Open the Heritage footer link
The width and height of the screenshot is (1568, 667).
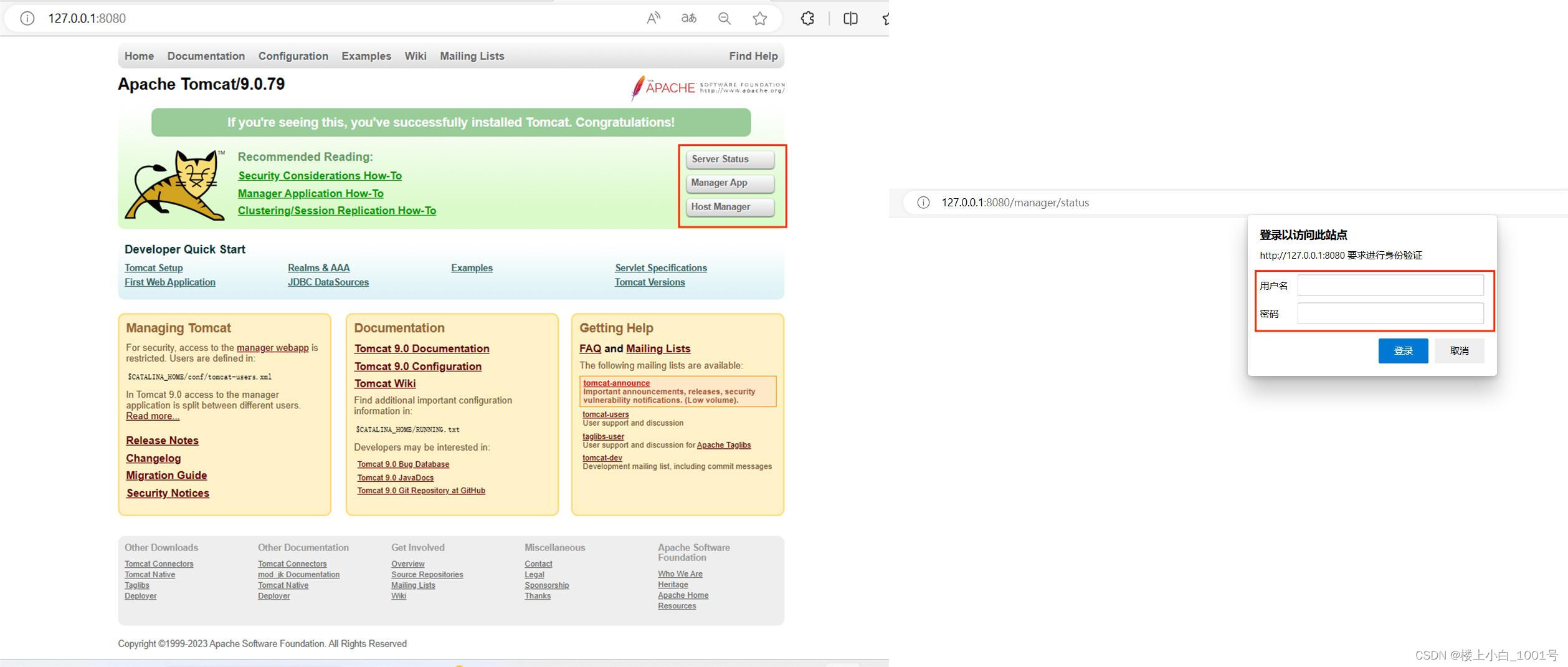[x=673, y=585]
